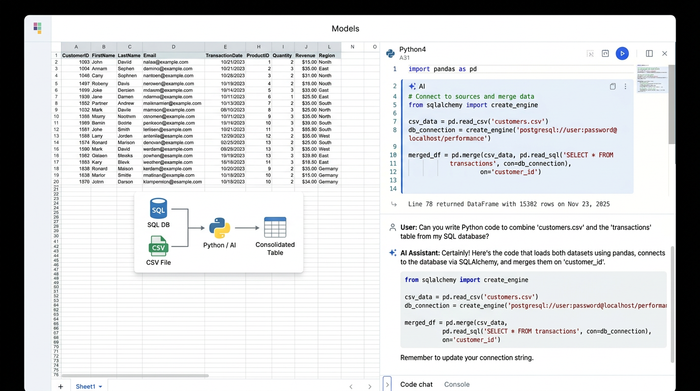700x391 pixels.
Task: Select column D header
Action: point(173,47)
